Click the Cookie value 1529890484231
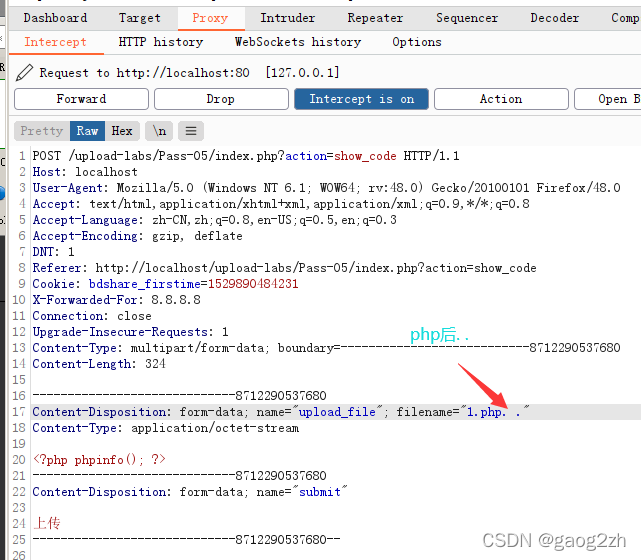641x560 pixels. coord(253,284)
